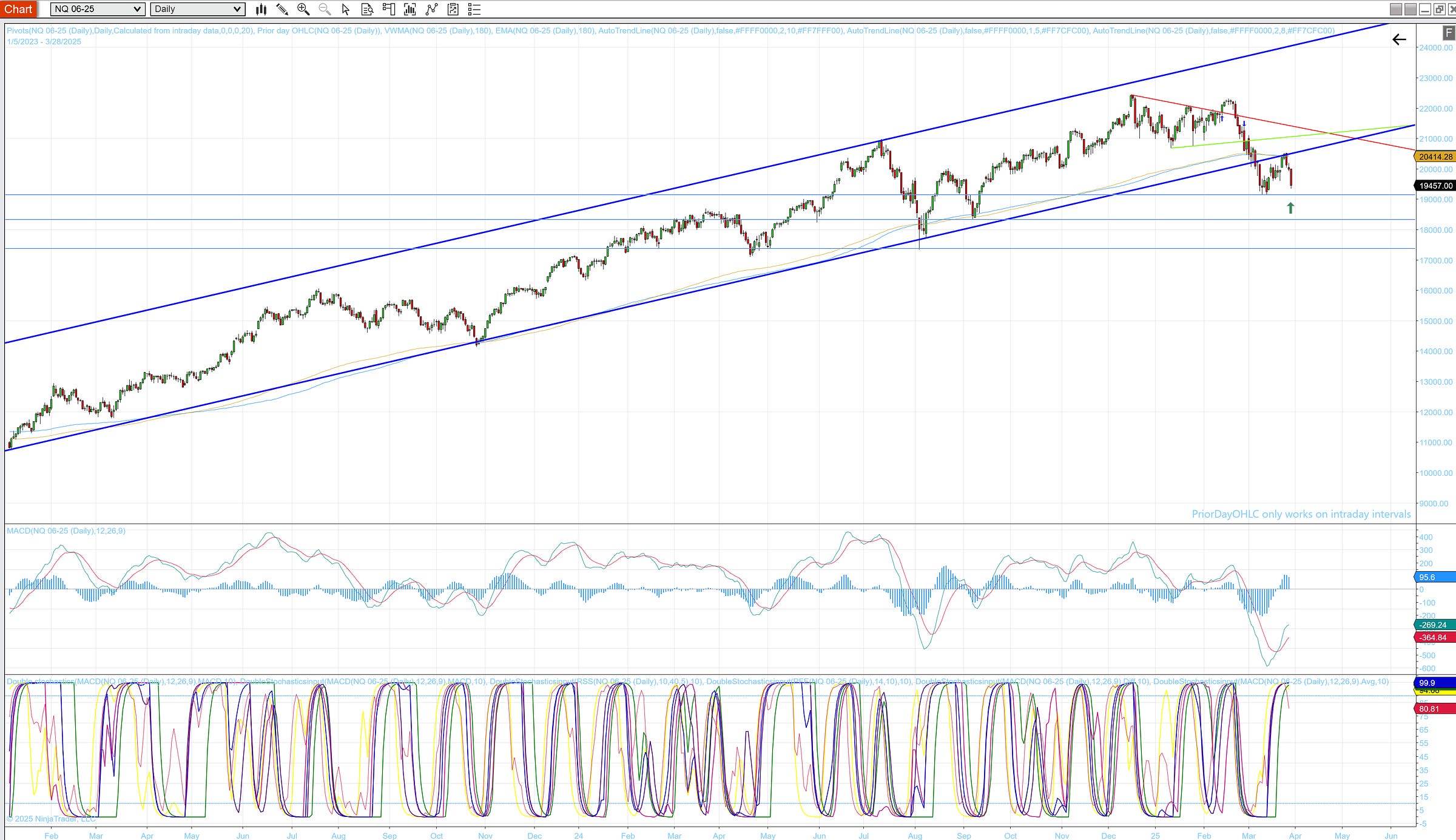The height and width of the screenshot is (840, 1456).
Task: Click the zoom out magnifier
Action: [x=325, y=9]
